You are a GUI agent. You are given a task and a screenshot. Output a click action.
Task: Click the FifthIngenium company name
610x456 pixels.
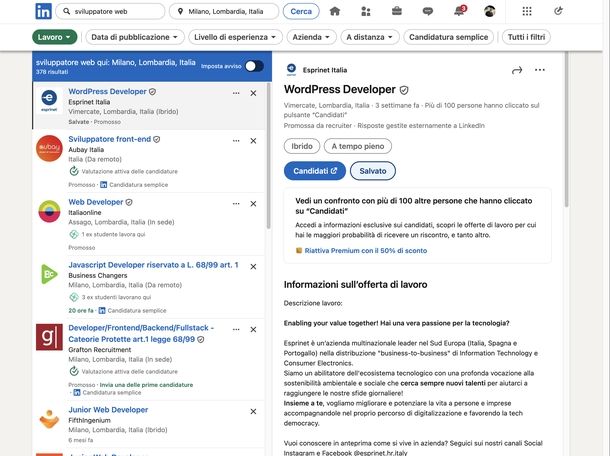[x=89, y=421]
